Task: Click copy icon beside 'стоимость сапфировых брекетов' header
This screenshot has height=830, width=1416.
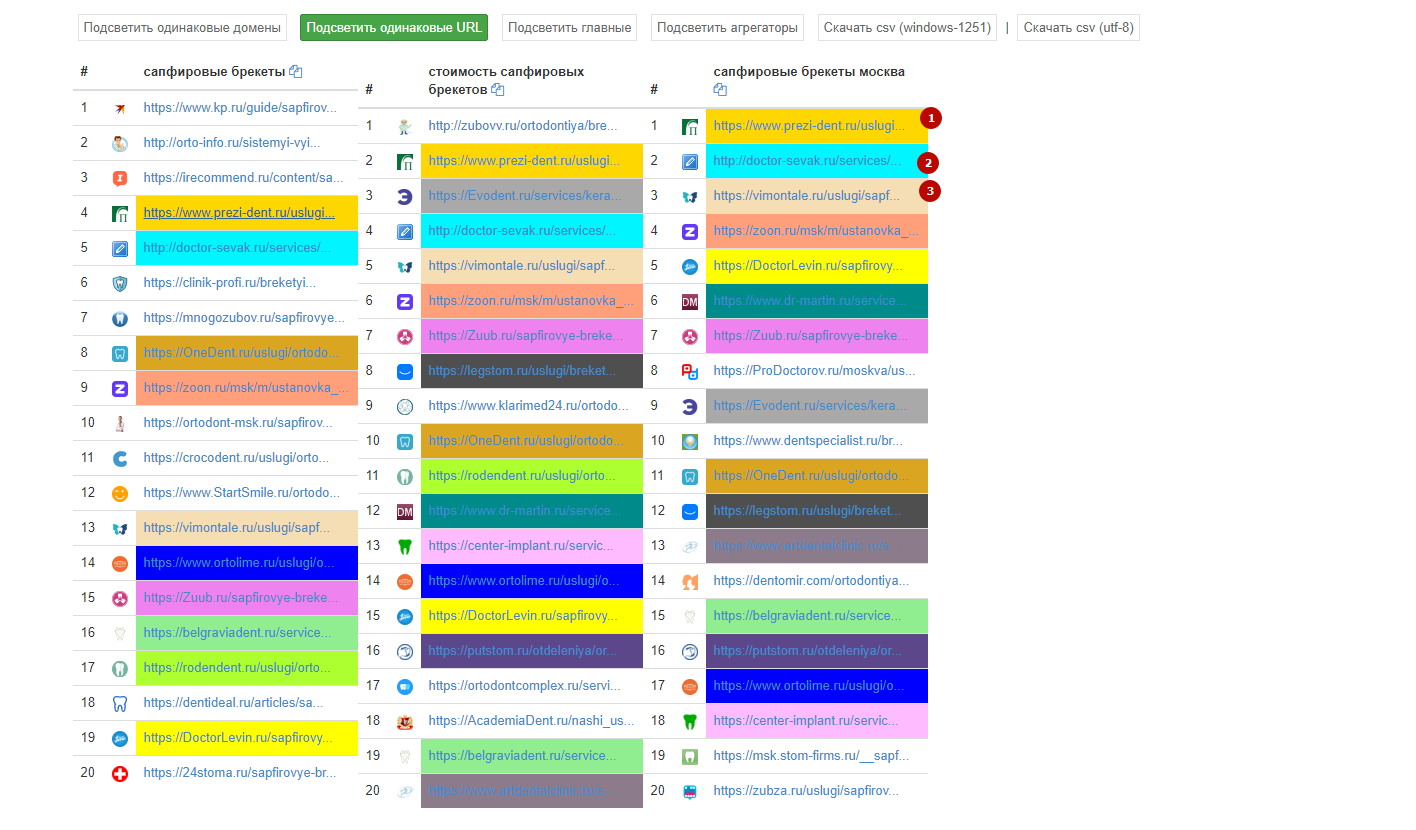Action: click(x=498, y=90)
